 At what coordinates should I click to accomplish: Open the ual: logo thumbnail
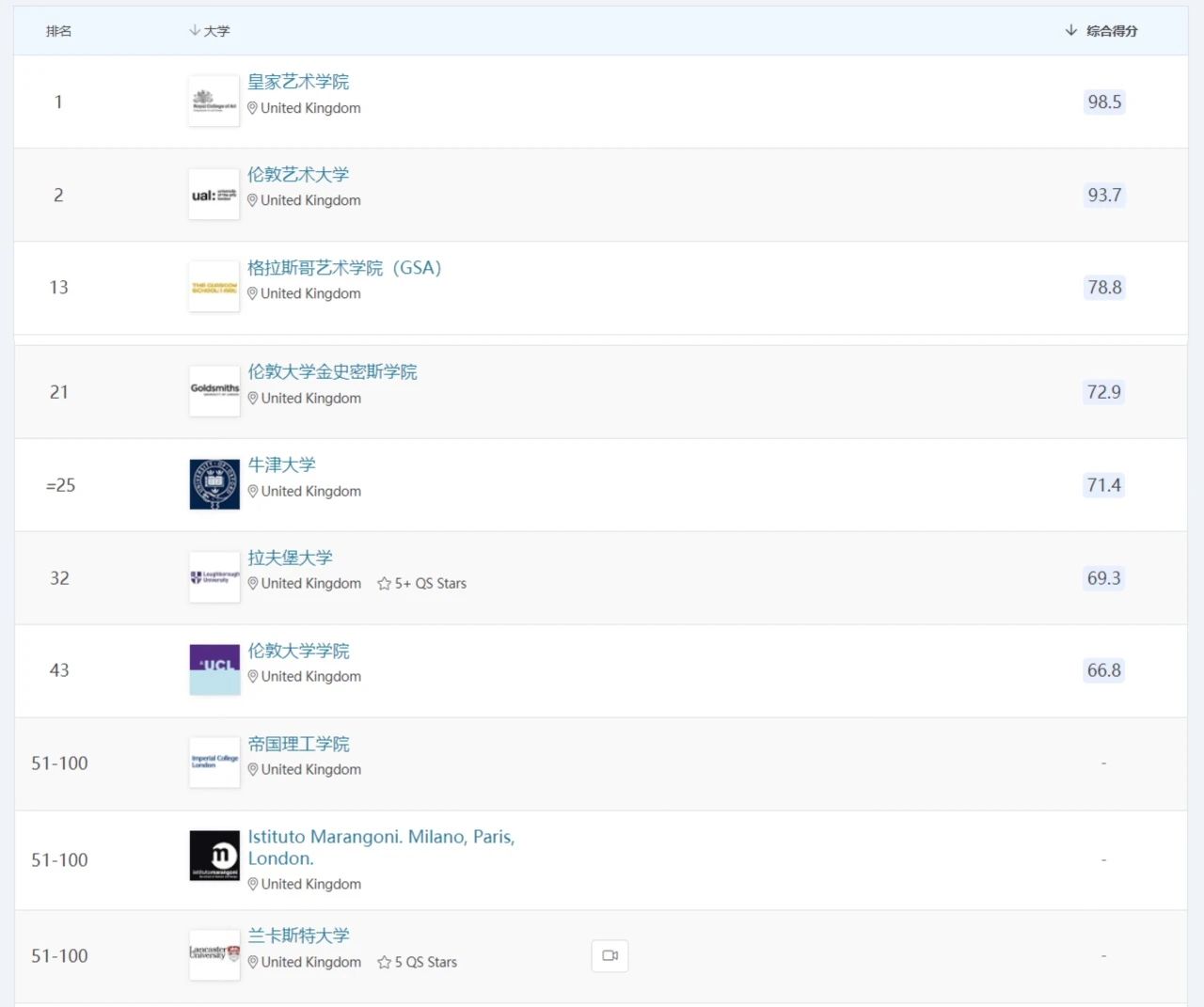click(x=214, y=195)
